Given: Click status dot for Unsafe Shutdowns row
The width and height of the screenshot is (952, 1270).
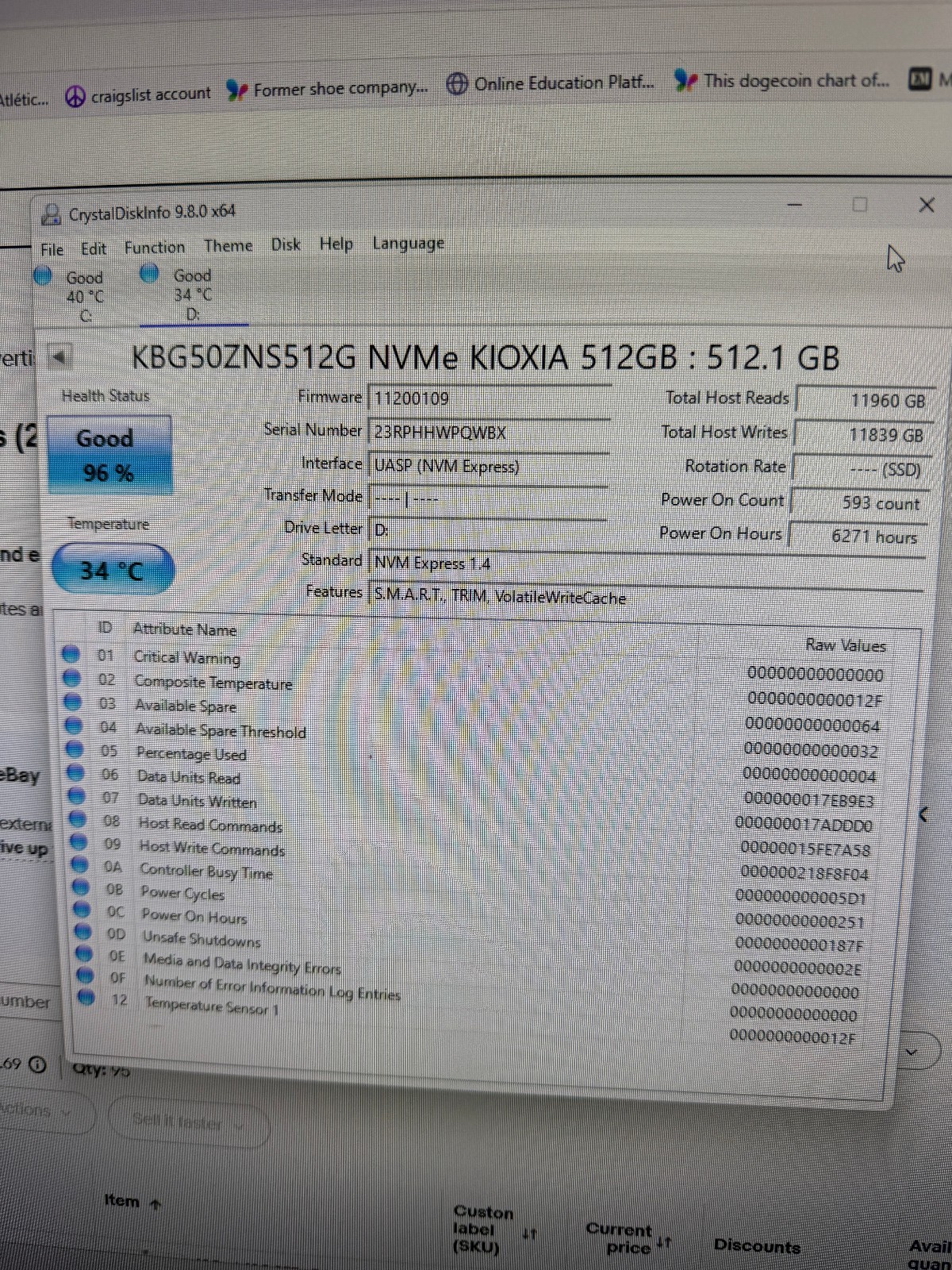Looking at the screenshot, I should point(84,931).
